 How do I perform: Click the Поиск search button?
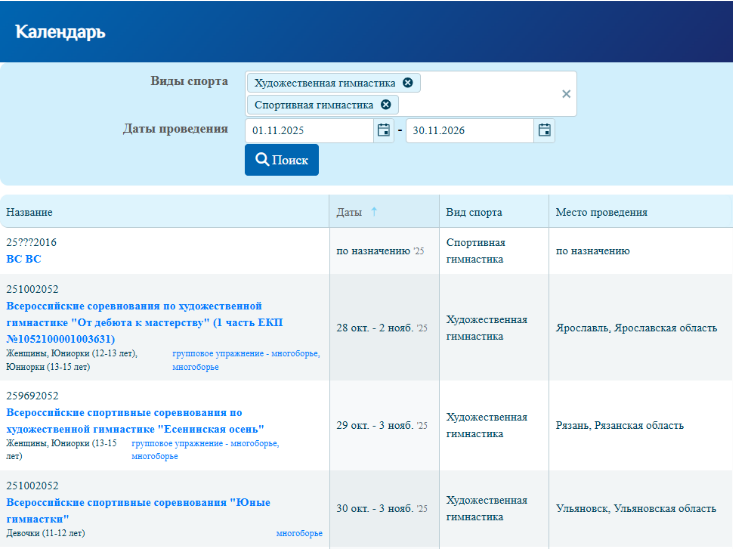[x=281, y=160]
